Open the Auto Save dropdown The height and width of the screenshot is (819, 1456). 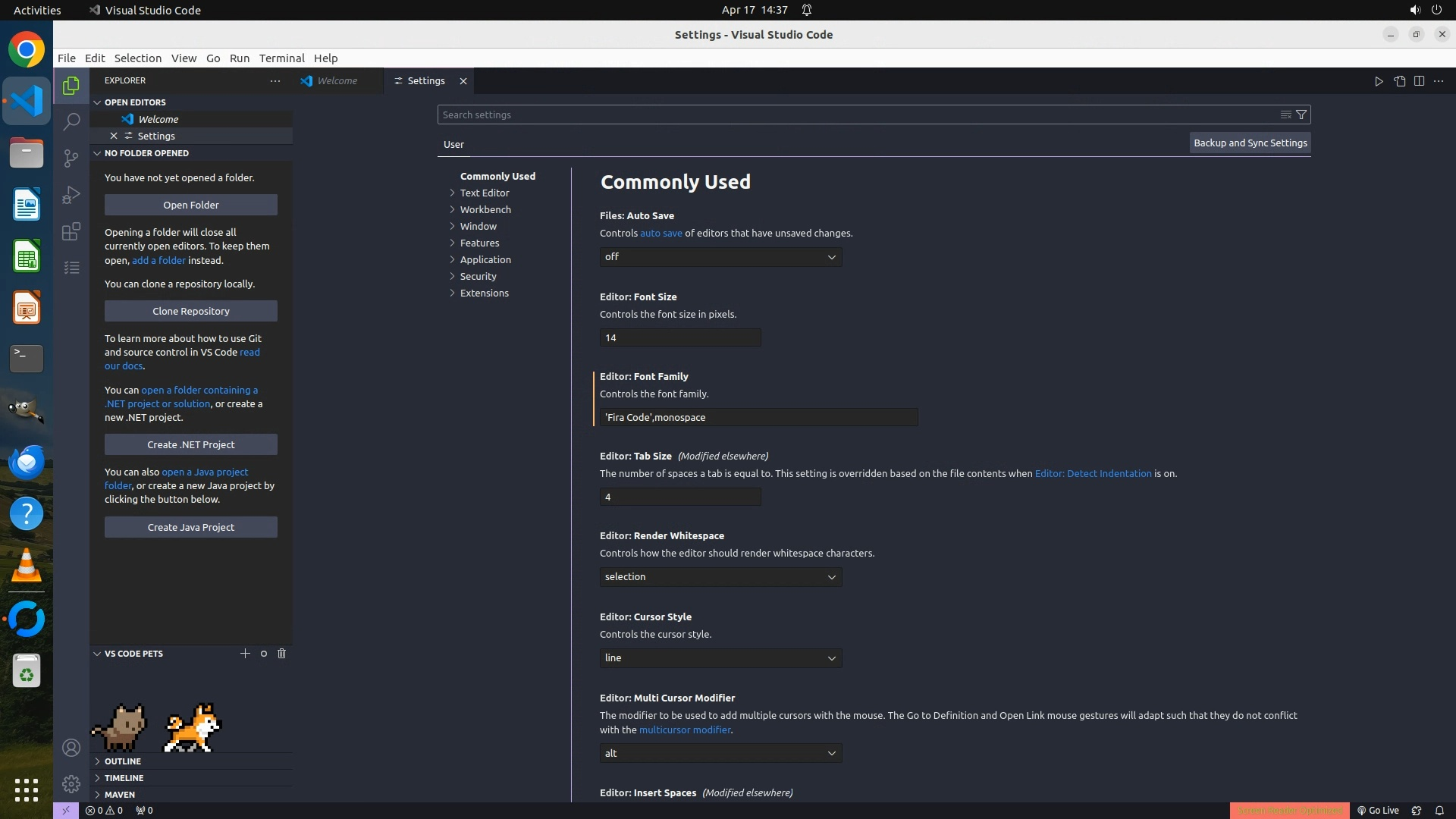pyautogui.click(x=720, y=257)
